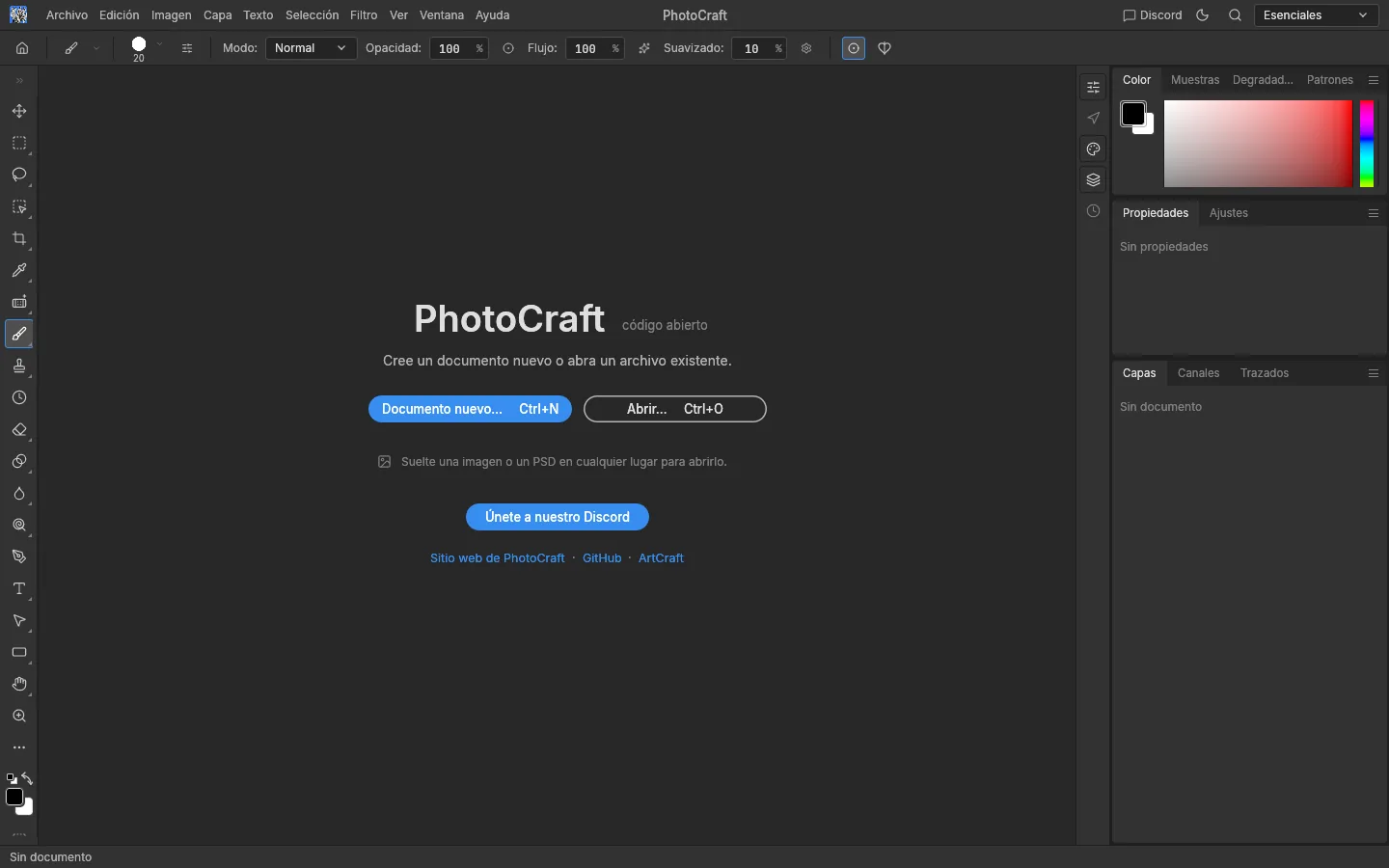Open the Color panel options menu
Viewport: 1389px width, 868px height.
click(1374, 80)
